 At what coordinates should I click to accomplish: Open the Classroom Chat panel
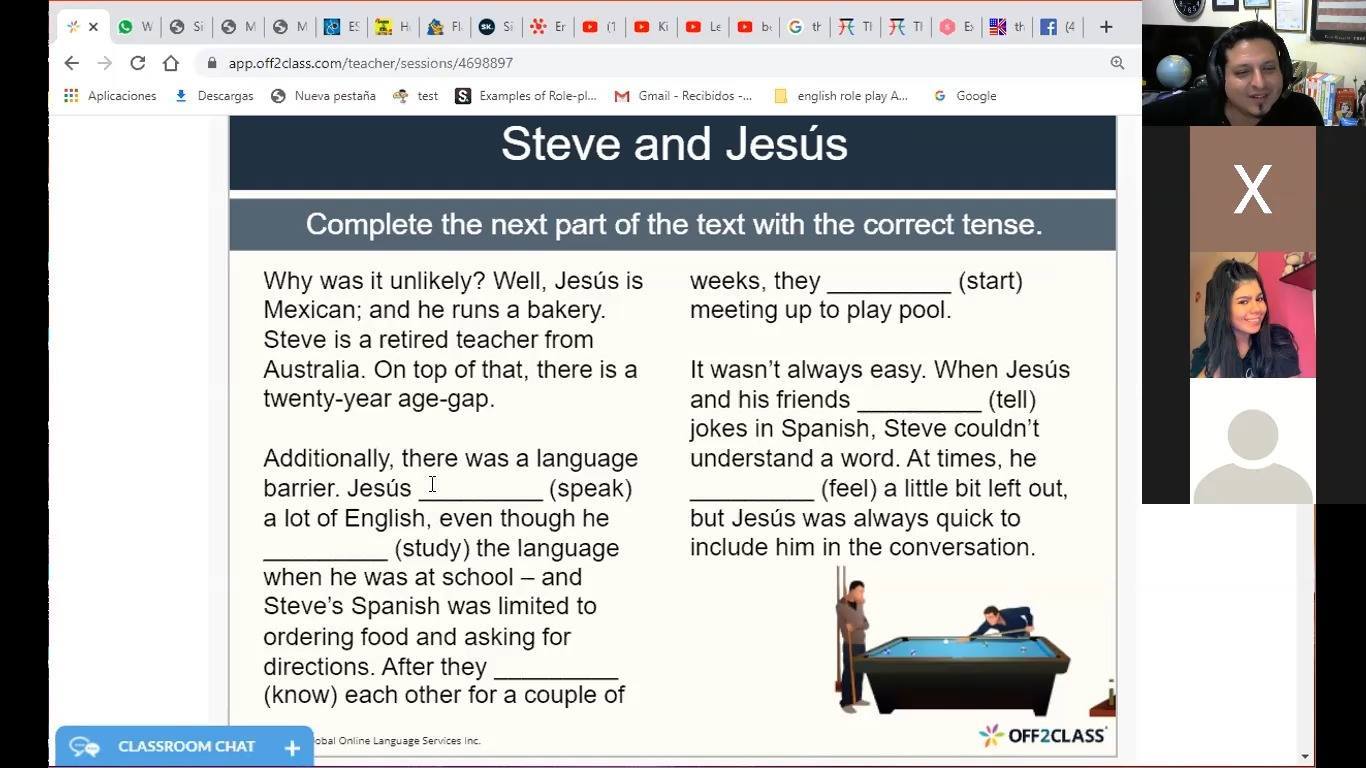[x=185, y=747]
